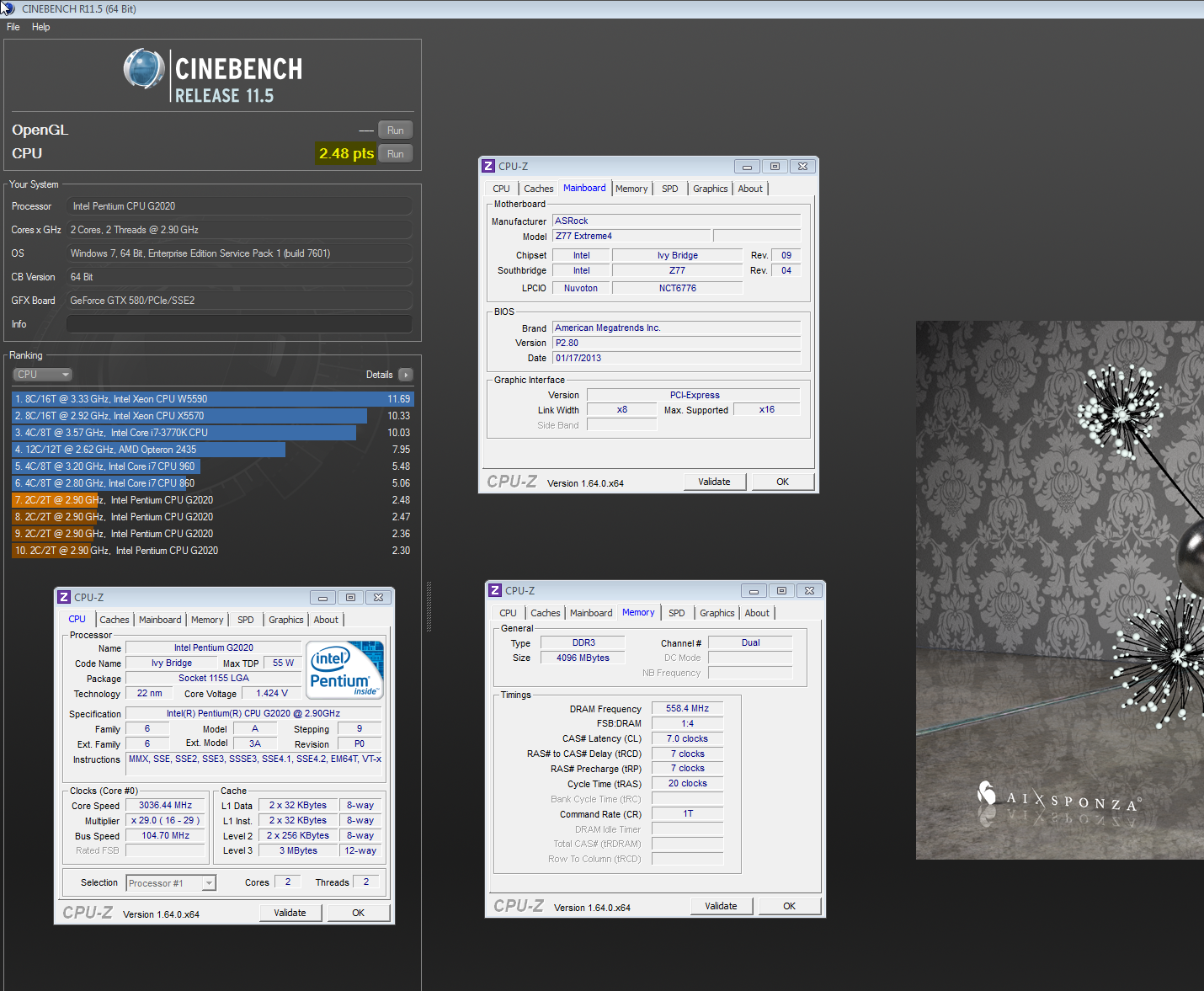
Task: Click the CPU-Z Z icon in the CPU window title
Action: pos(64,598)
